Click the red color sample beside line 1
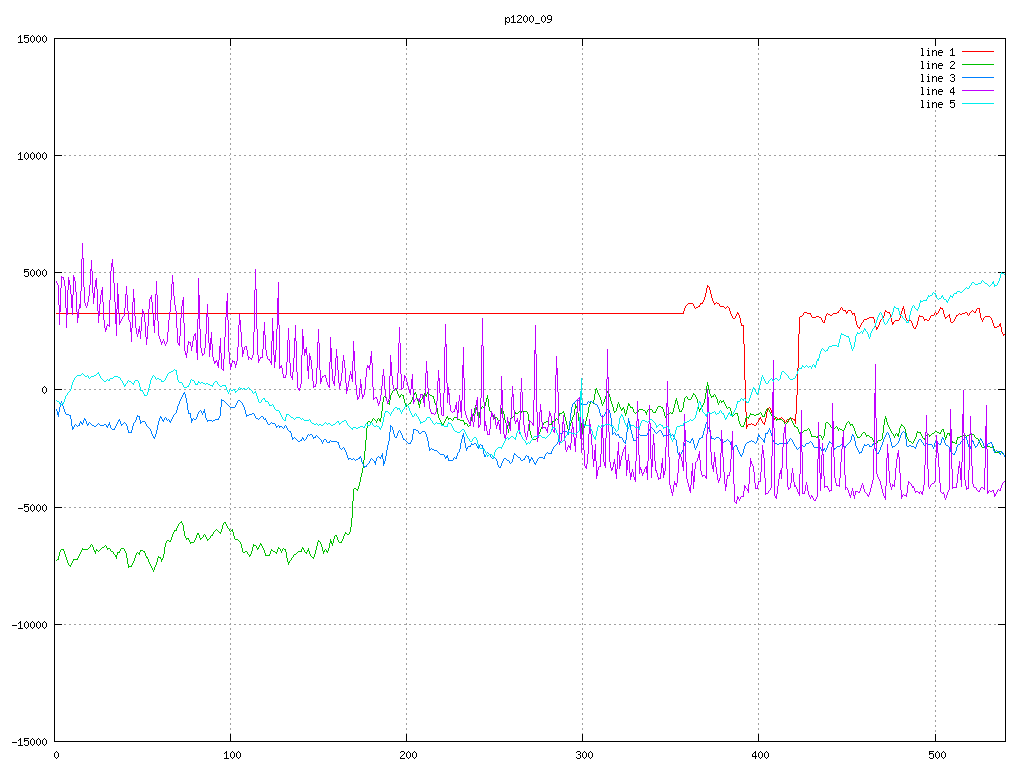 coord(978,52)
